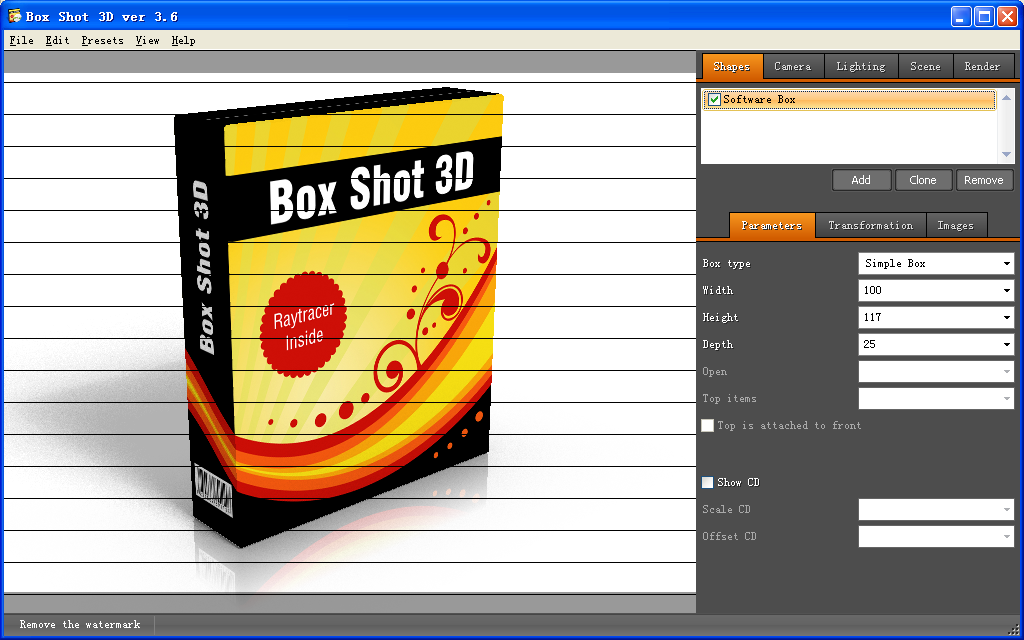Close the Box Shot 3D window
This screenshot has width=1024, height=640.
click(x=1008, y=16)
